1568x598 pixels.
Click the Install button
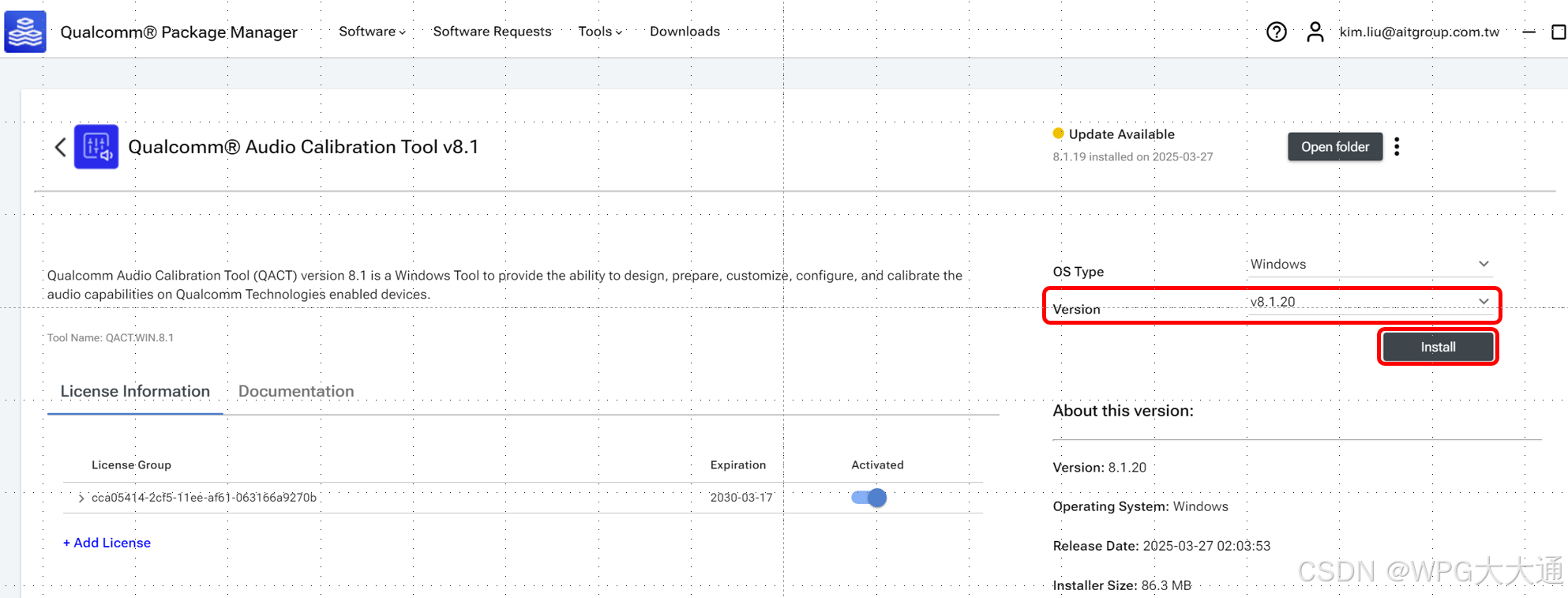1438,347
